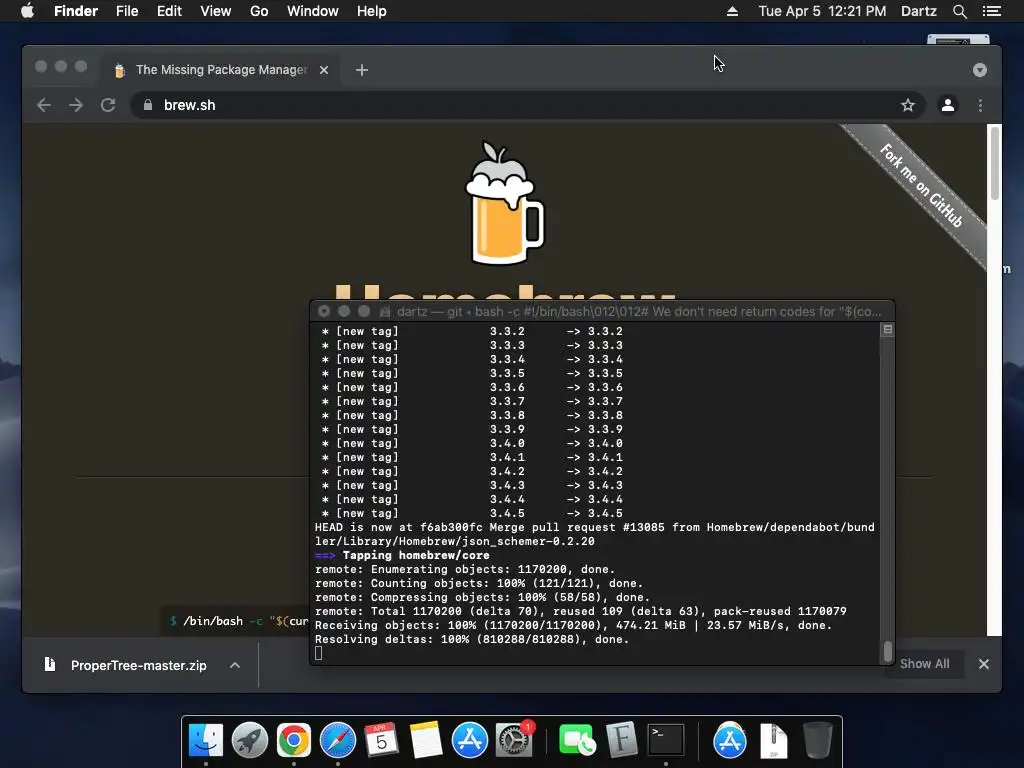Open Notification Center list icon
The width and height of the screenshot is (1024, 768).
tap(991, 11)
